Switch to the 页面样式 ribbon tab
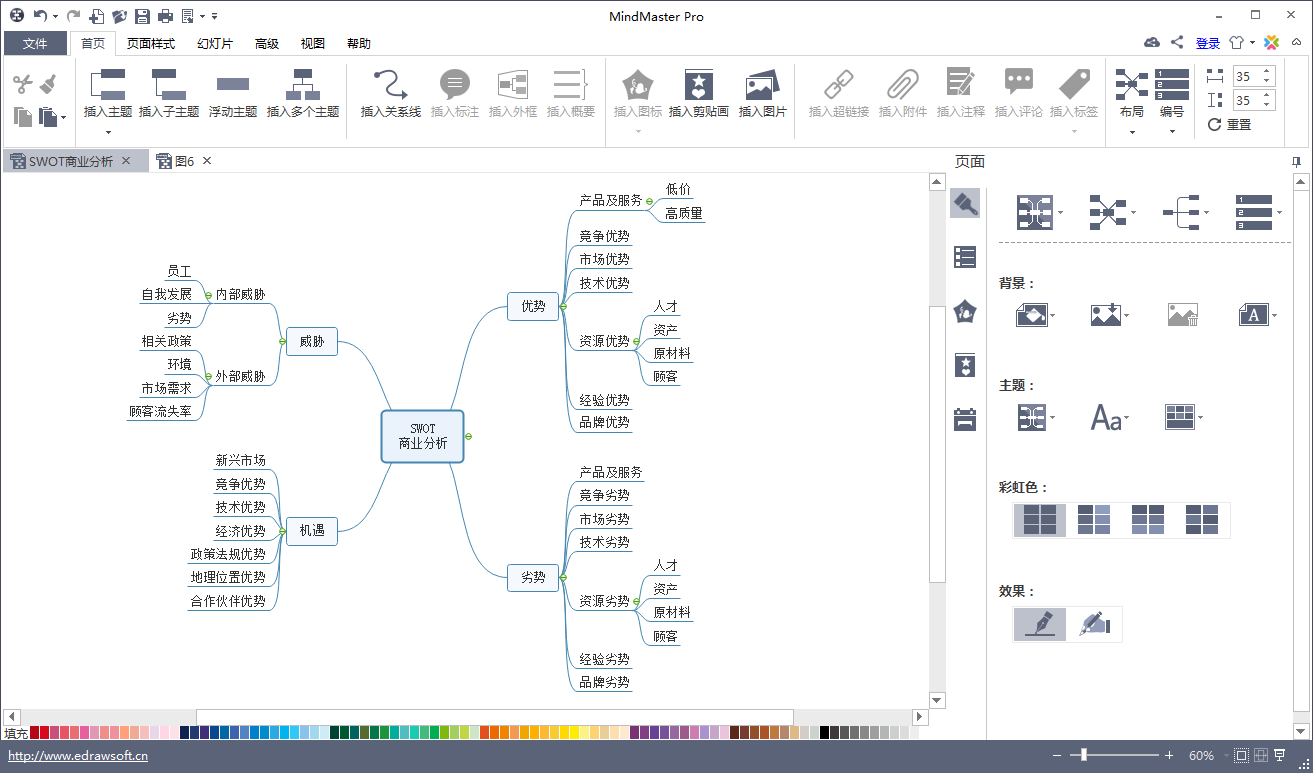Image resolution: width=1313 pixels, height=773 pixels. click(151, 43)
